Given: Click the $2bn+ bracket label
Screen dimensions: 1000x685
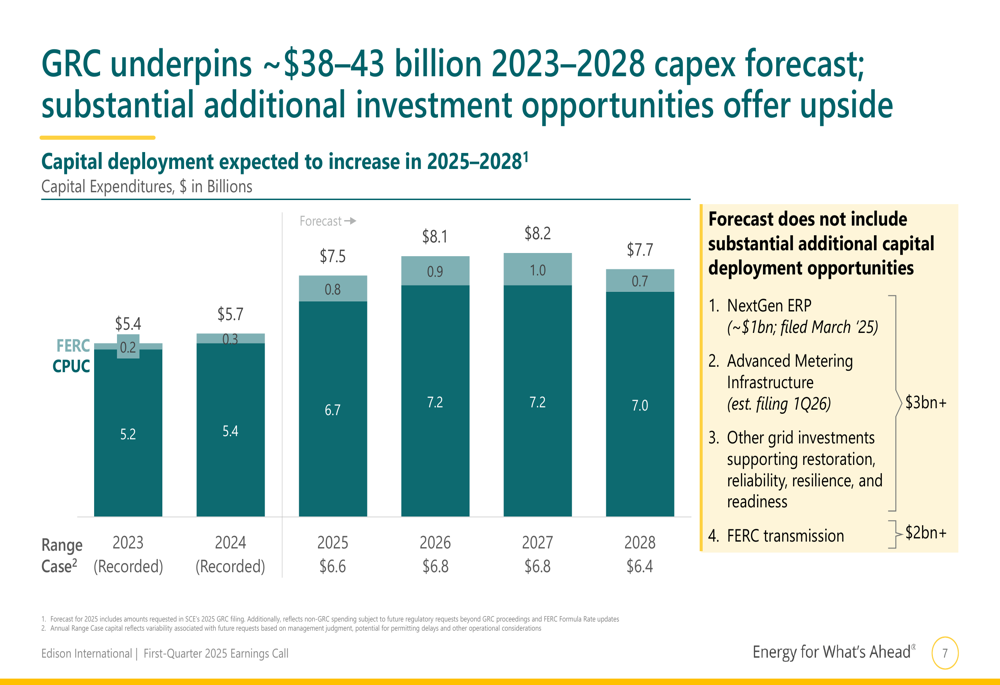Looking at the screenshot, I should [x=925, y=532].
